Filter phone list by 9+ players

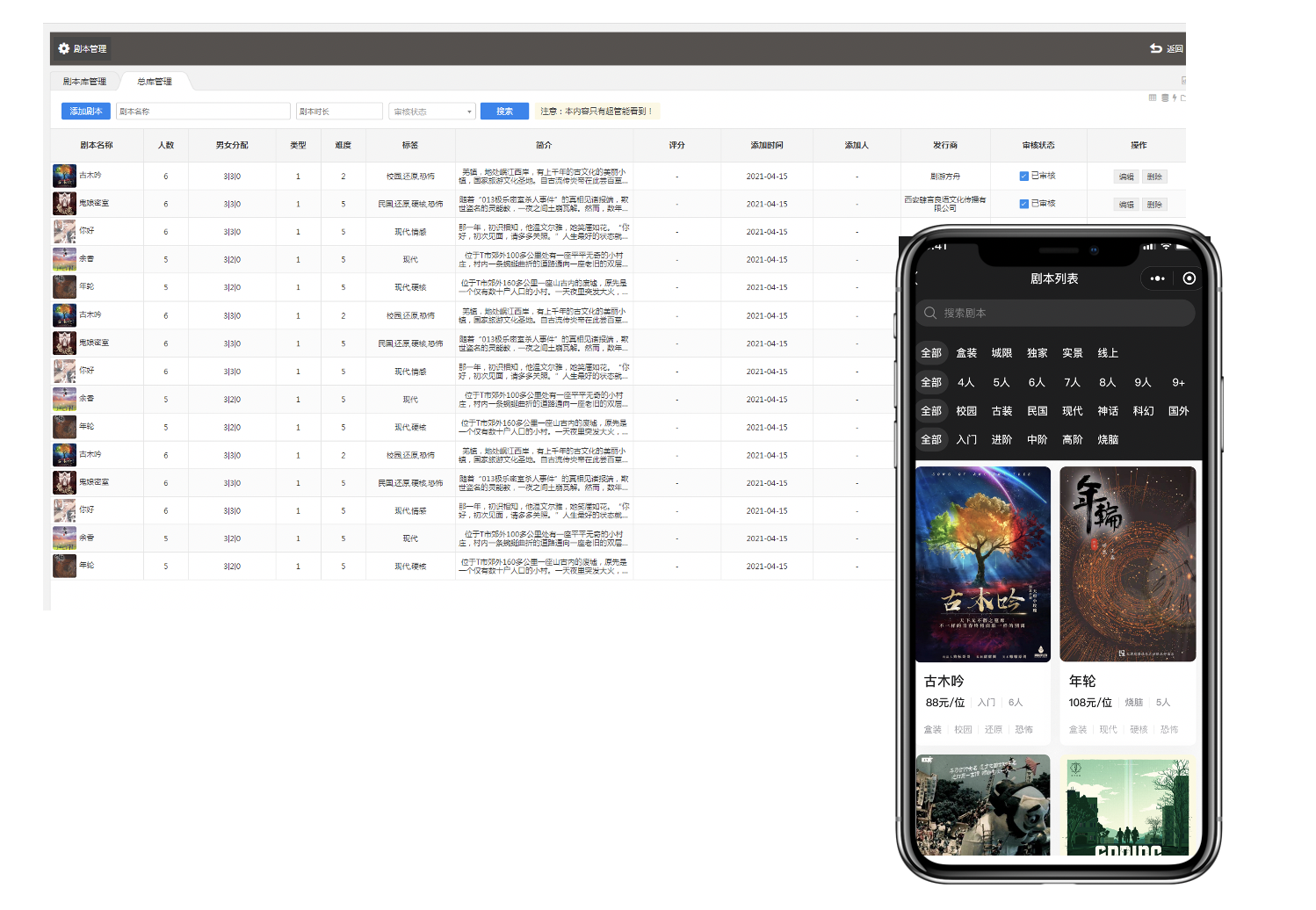pyautogui.click(x=1178, y=382)
